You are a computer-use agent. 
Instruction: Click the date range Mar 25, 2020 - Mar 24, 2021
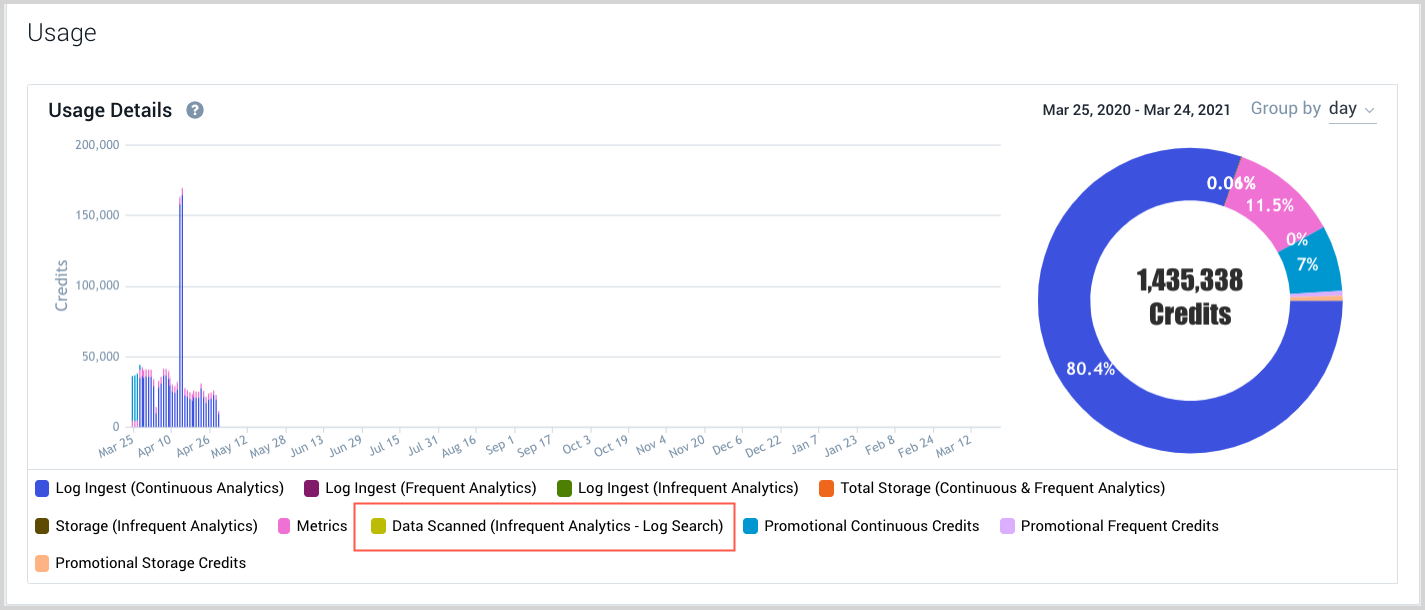coord(1136,110)
